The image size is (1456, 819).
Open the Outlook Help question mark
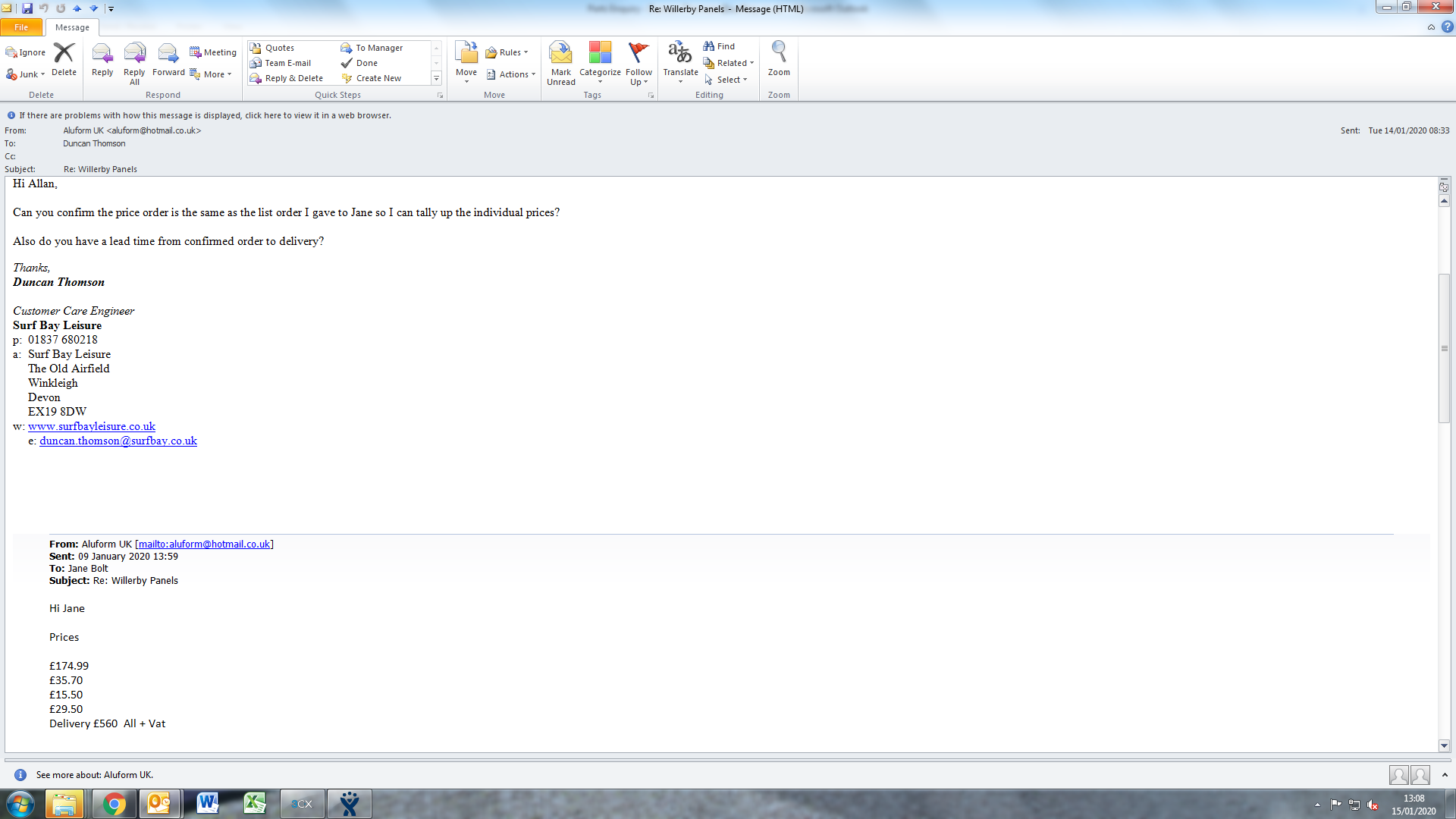[x=1448, y=27]
